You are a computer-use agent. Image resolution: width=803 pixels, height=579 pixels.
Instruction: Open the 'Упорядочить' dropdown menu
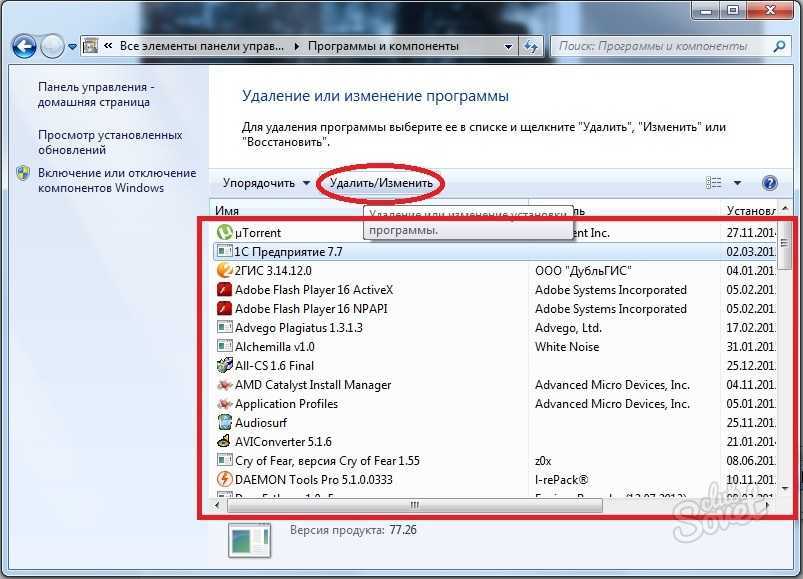click(266, 183)
